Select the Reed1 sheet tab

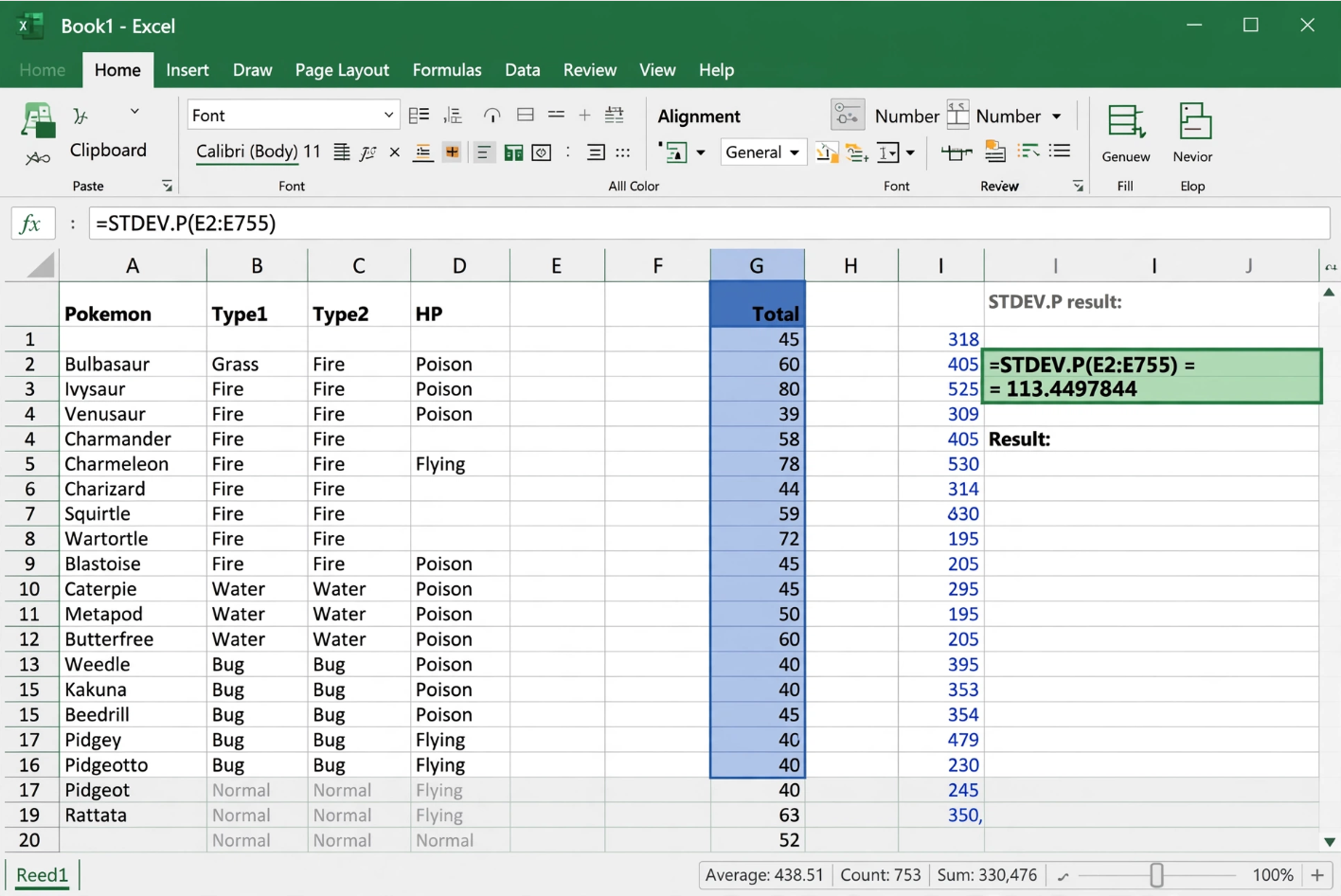pyautogui.click(x=43, y=874)
